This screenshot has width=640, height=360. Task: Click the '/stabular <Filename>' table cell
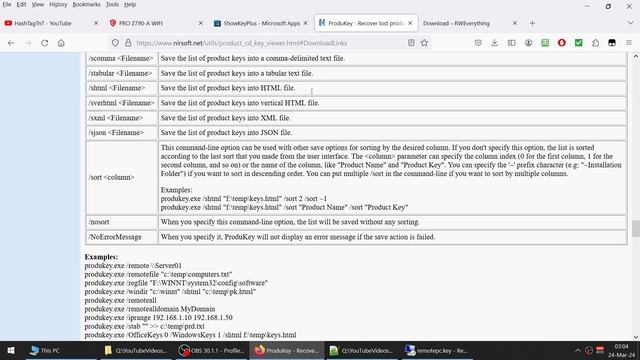[x=122, y=73]
